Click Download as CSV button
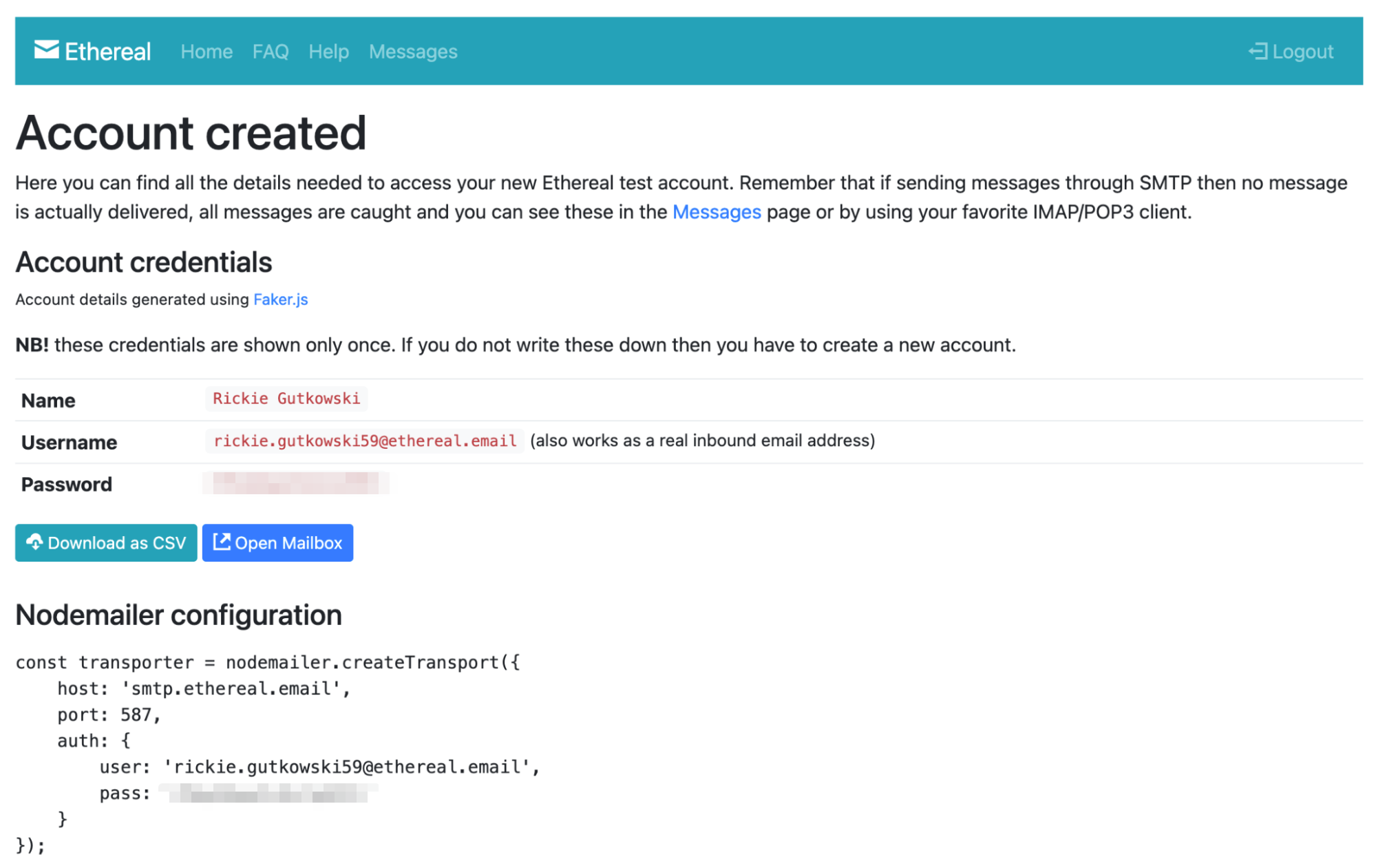The height and width of the screenshot is (868, 1376). [x=106, y=542]
